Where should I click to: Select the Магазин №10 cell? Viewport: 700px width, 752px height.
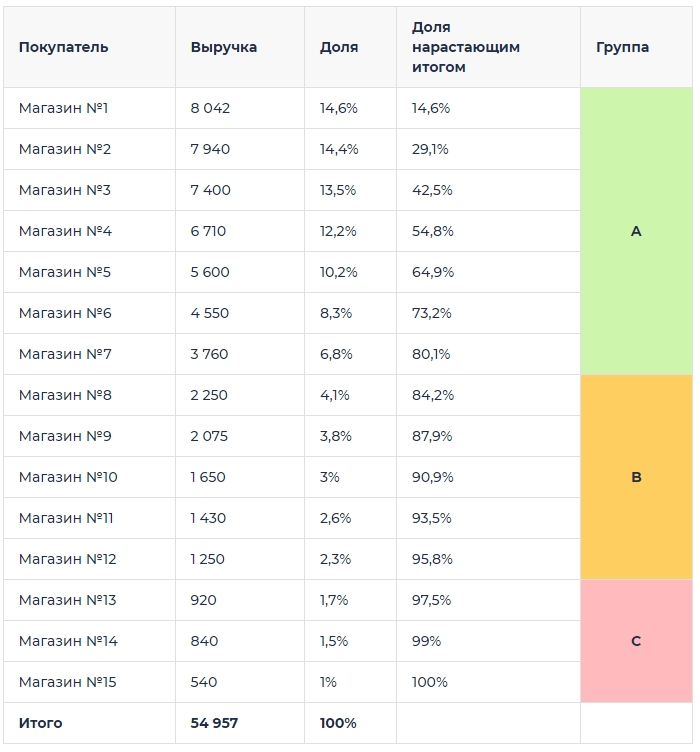[x=89, y=477]
